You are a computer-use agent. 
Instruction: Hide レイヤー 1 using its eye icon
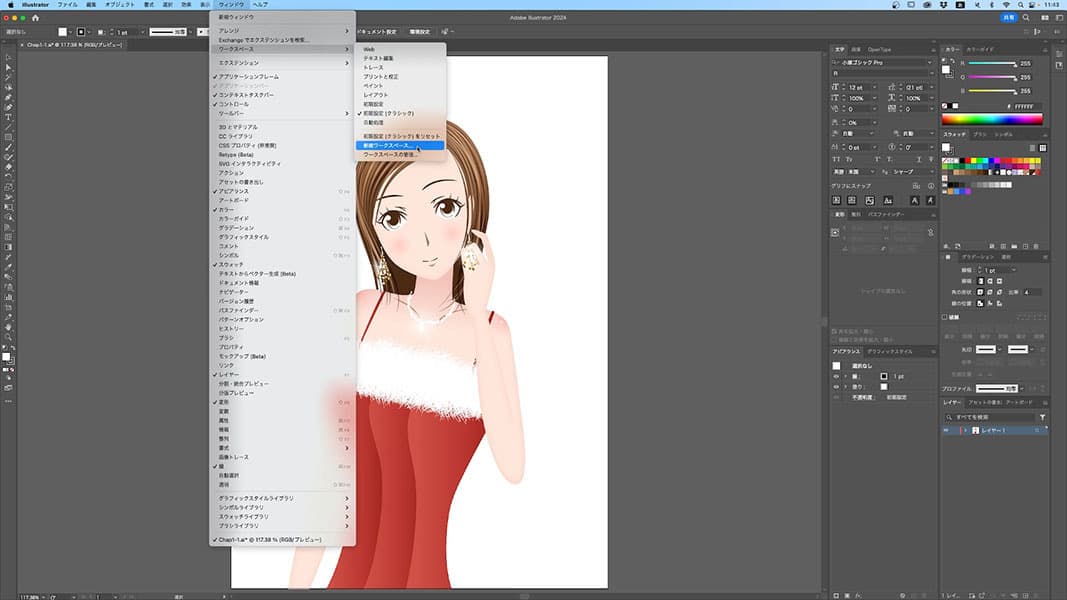pyautogui.click(x=948, y=430)
